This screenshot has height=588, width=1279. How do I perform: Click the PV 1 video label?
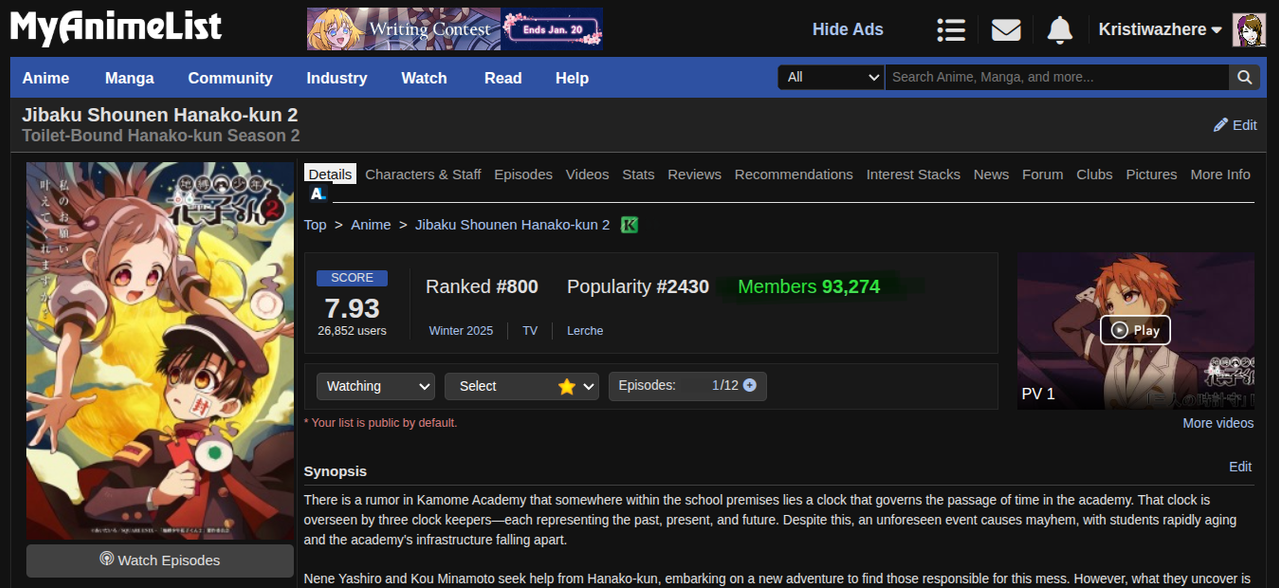tap(1038, 394)
